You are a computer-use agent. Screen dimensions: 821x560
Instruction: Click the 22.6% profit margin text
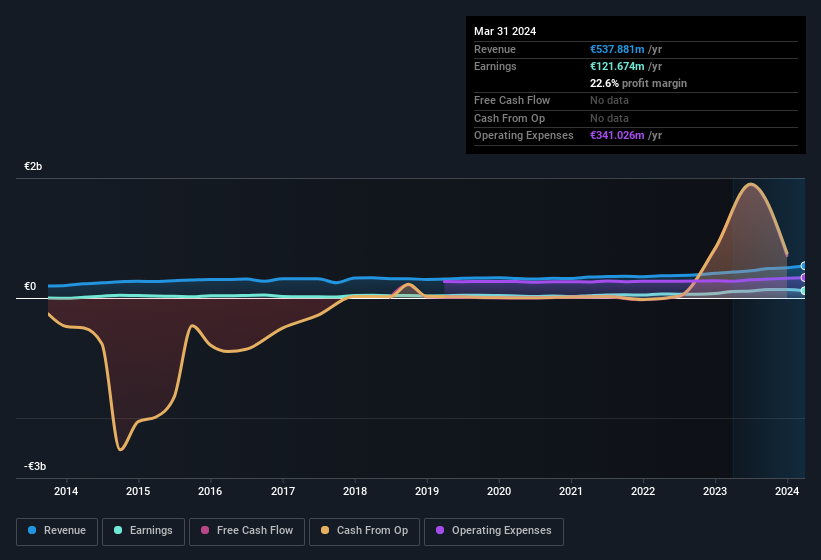638,83
